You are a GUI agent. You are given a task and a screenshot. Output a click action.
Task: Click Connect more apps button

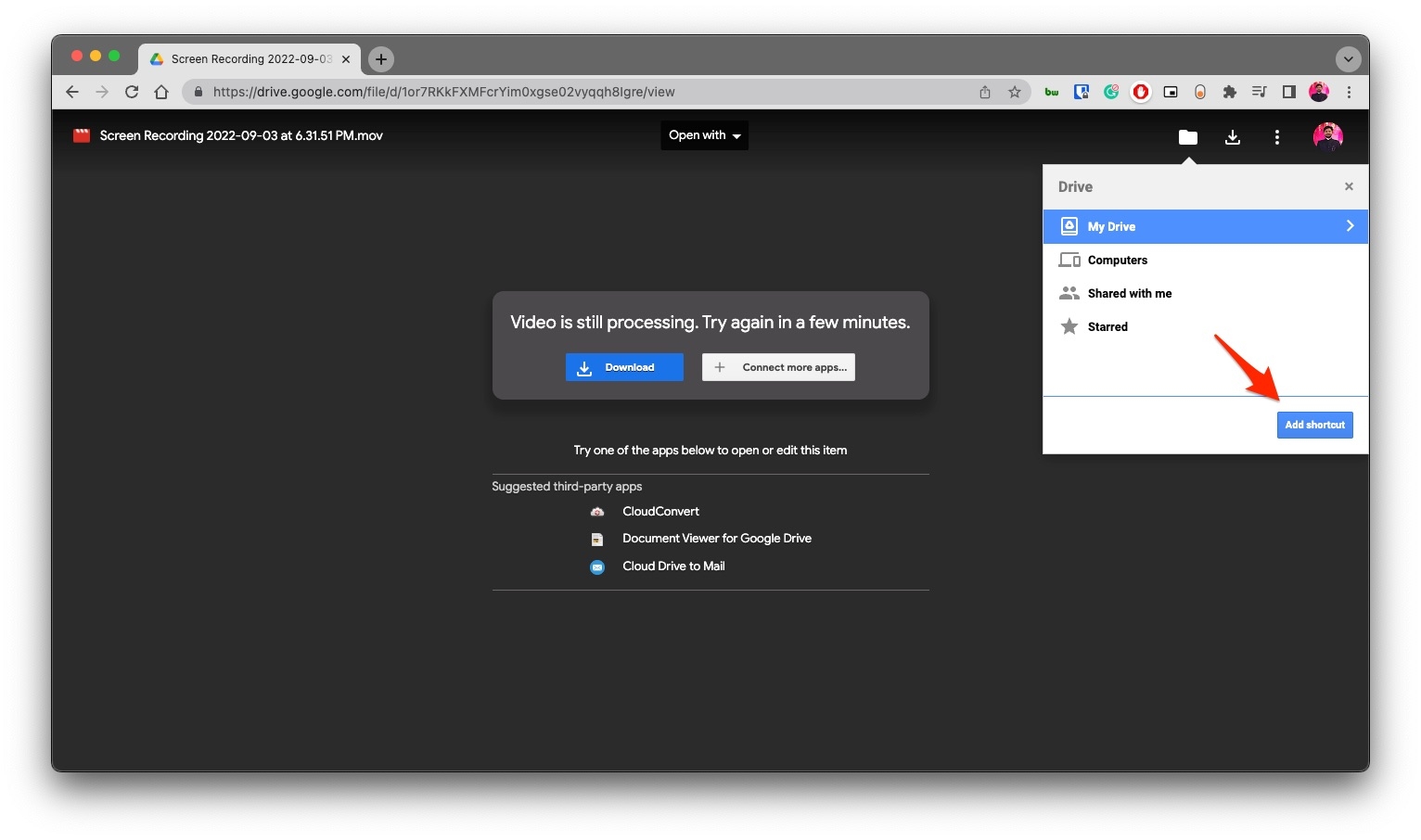click(x=778, y=367)
